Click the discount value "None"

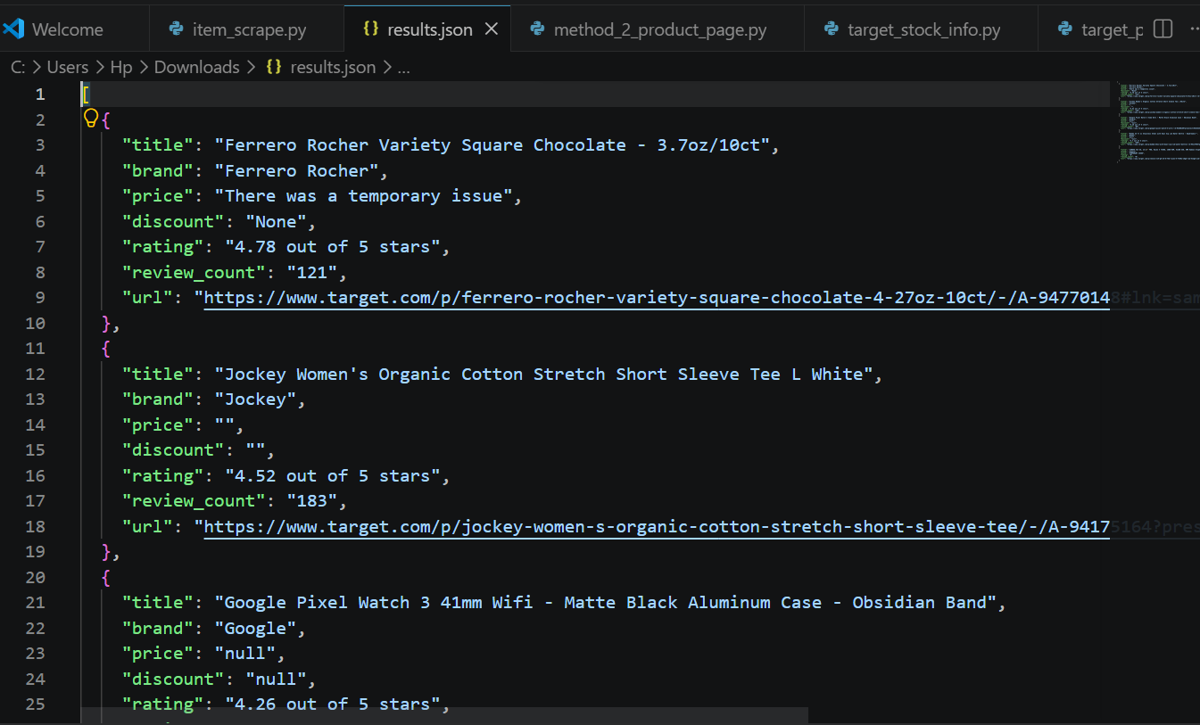point(276,221)
